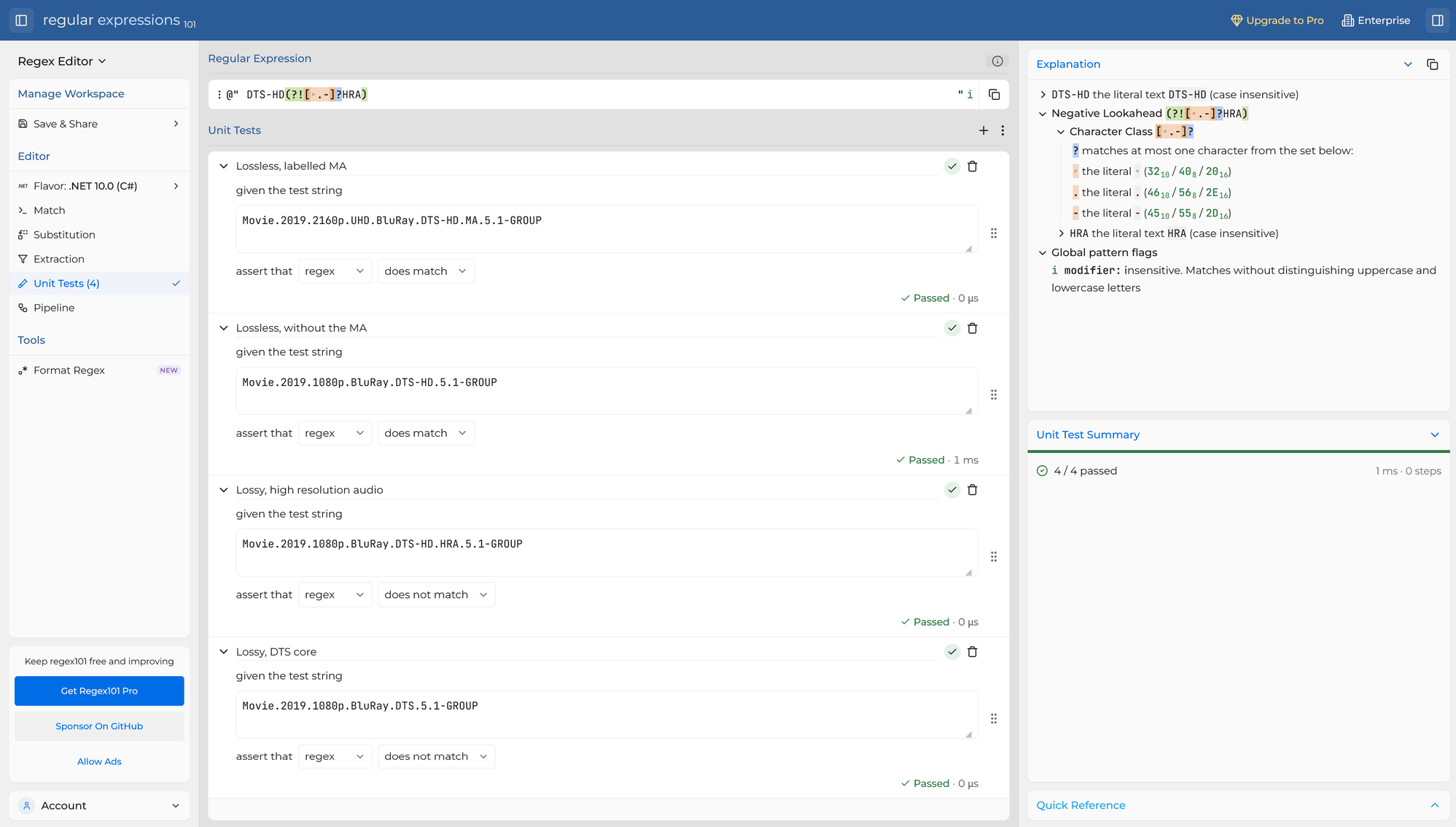Delete the 'Lossless, without the MA' test
The image size is (1456, 827).
(x=972, y=328)
